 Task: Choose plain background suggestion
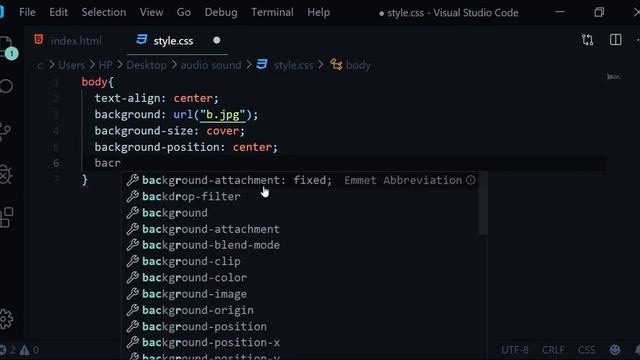coord(300,213)
